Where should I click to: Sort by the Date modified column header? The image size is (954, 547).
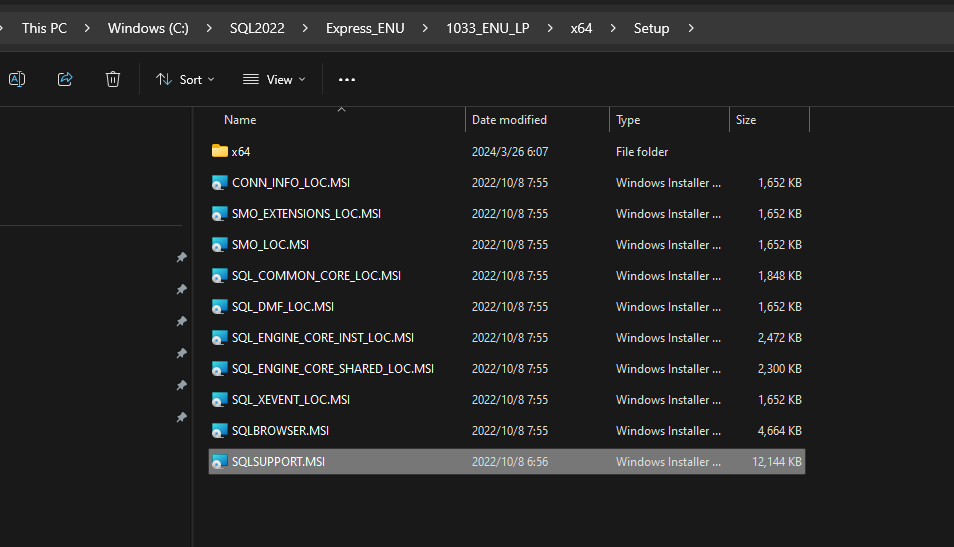coord(509,120)
